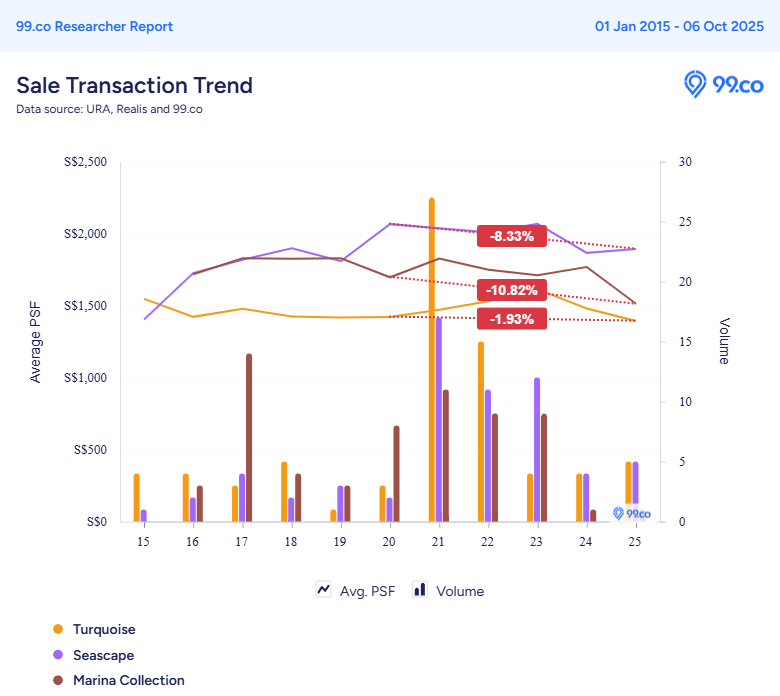
Task: Click the 99.co logo at top right
Action: click(724, 85)
